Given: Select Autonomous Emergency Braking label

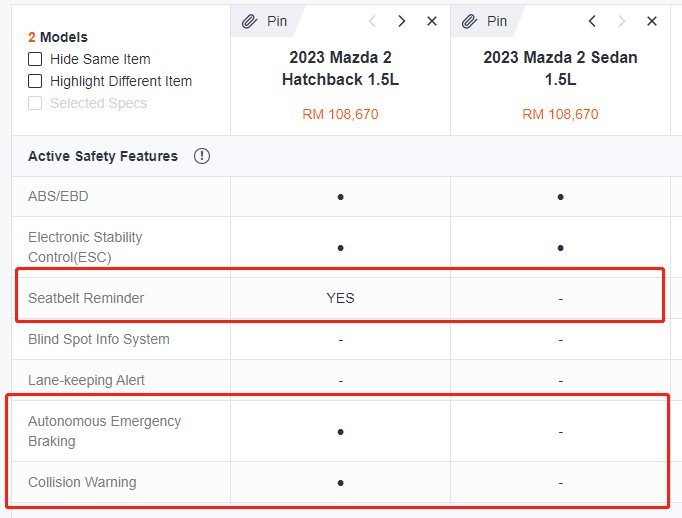Looking at the screenshot, I should (x=104, y=431).
